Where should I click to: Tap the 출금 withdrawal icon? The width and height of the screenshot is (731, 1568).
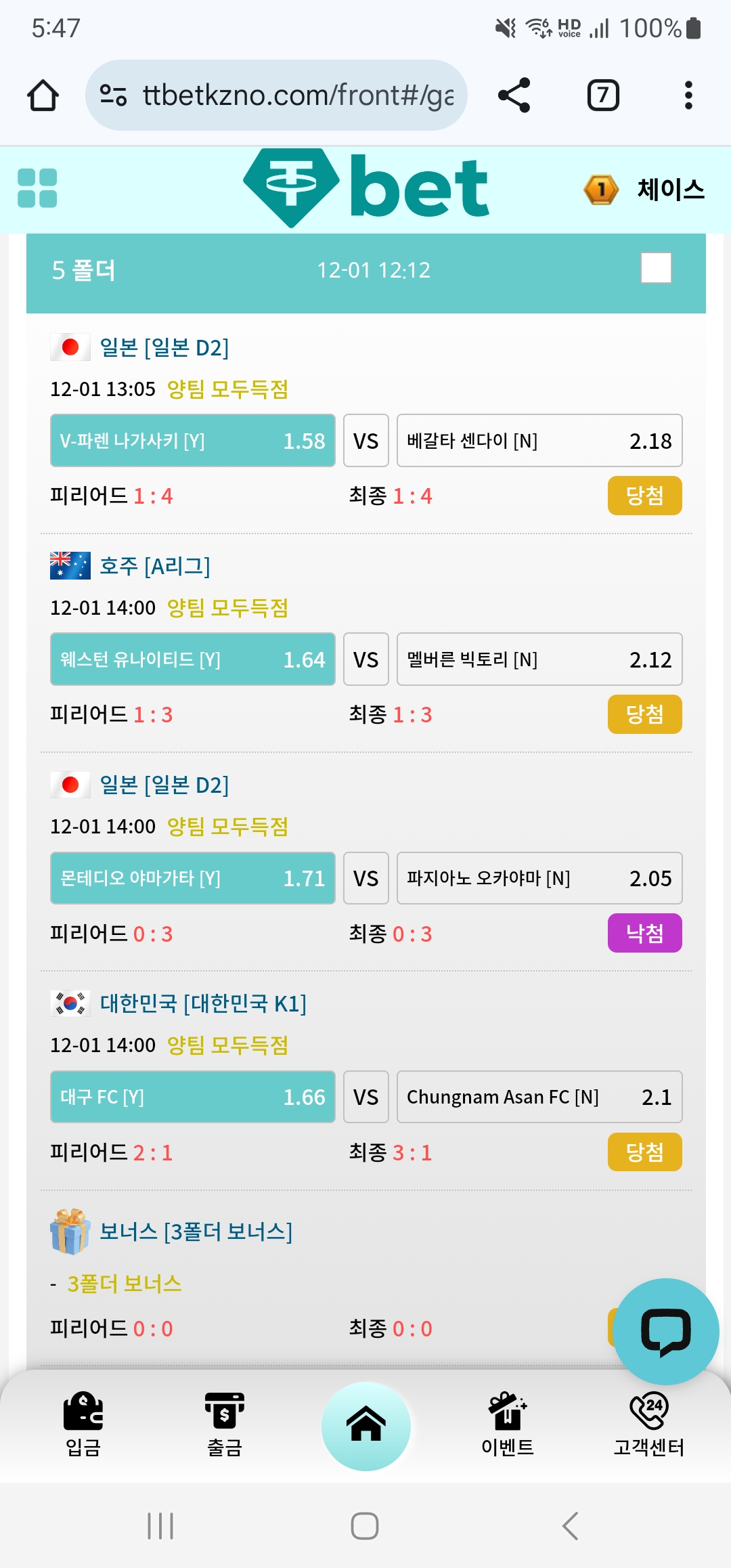pyautogui.click(x=225, y=1424)
